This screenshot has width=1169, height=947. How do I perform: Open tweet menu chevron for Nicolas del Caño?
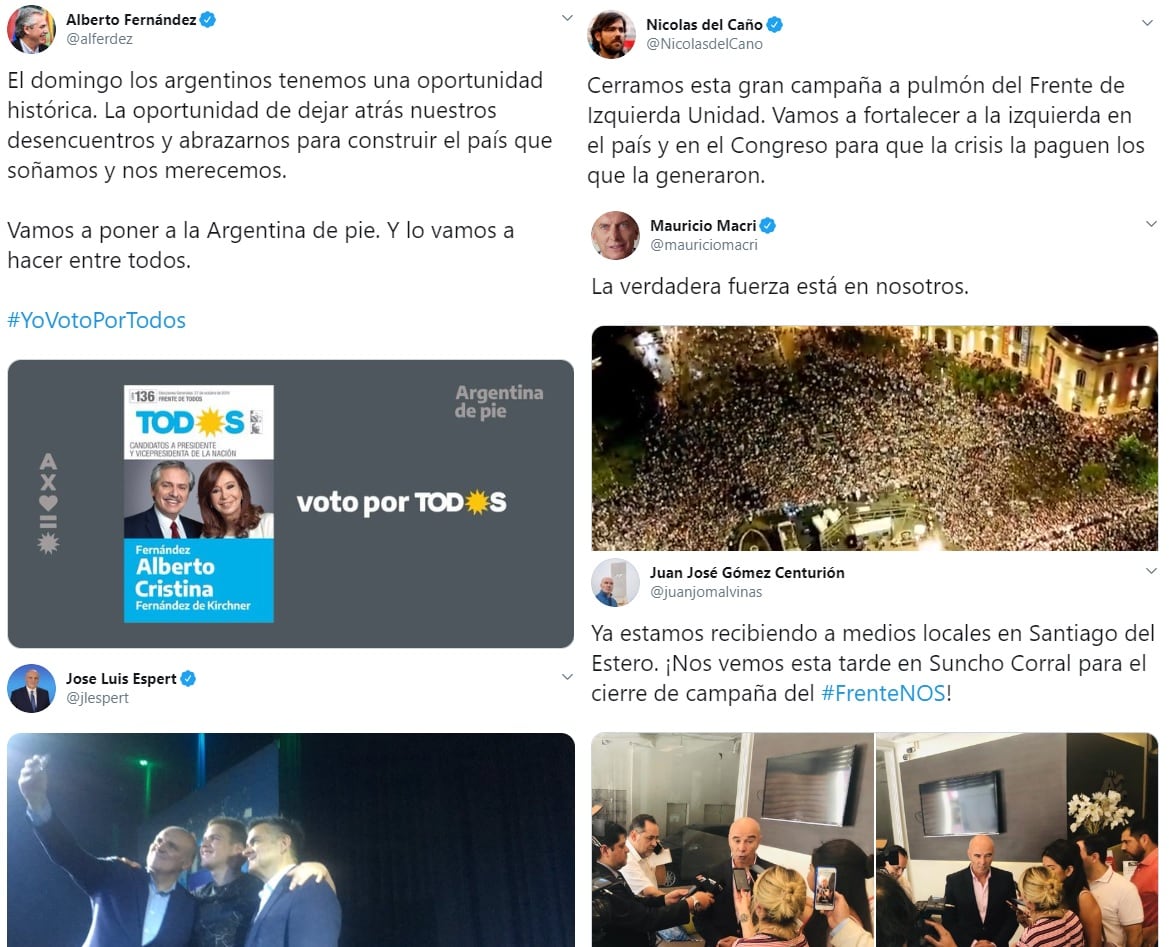click(x=1148, y=23)
